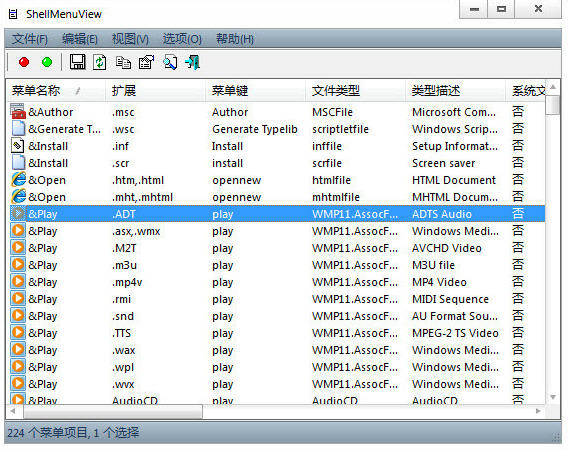Screen dimensions: 568x450
Task: Select the 'Setup Informat...' description cell
Action: tap(455, 146)
